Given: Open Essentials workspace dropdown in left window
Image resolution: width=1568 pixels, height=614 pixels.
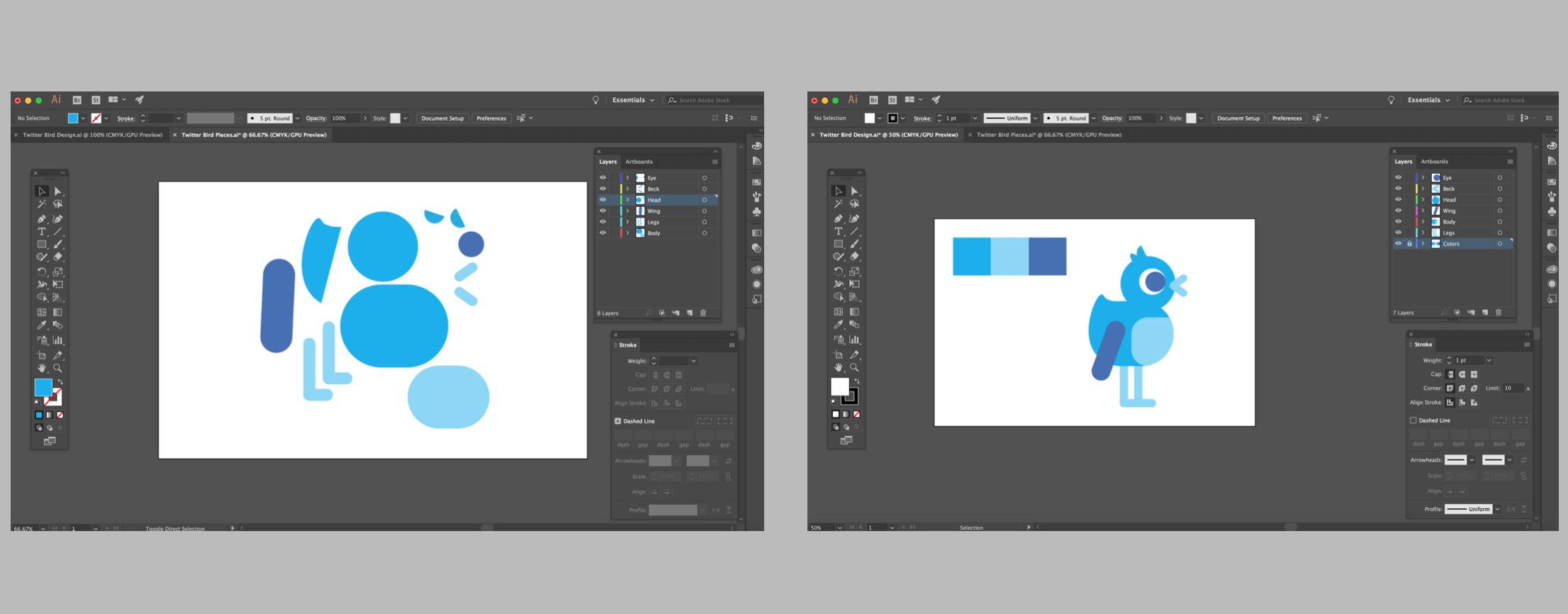Looking at the screenshot, I should (633, 100).
